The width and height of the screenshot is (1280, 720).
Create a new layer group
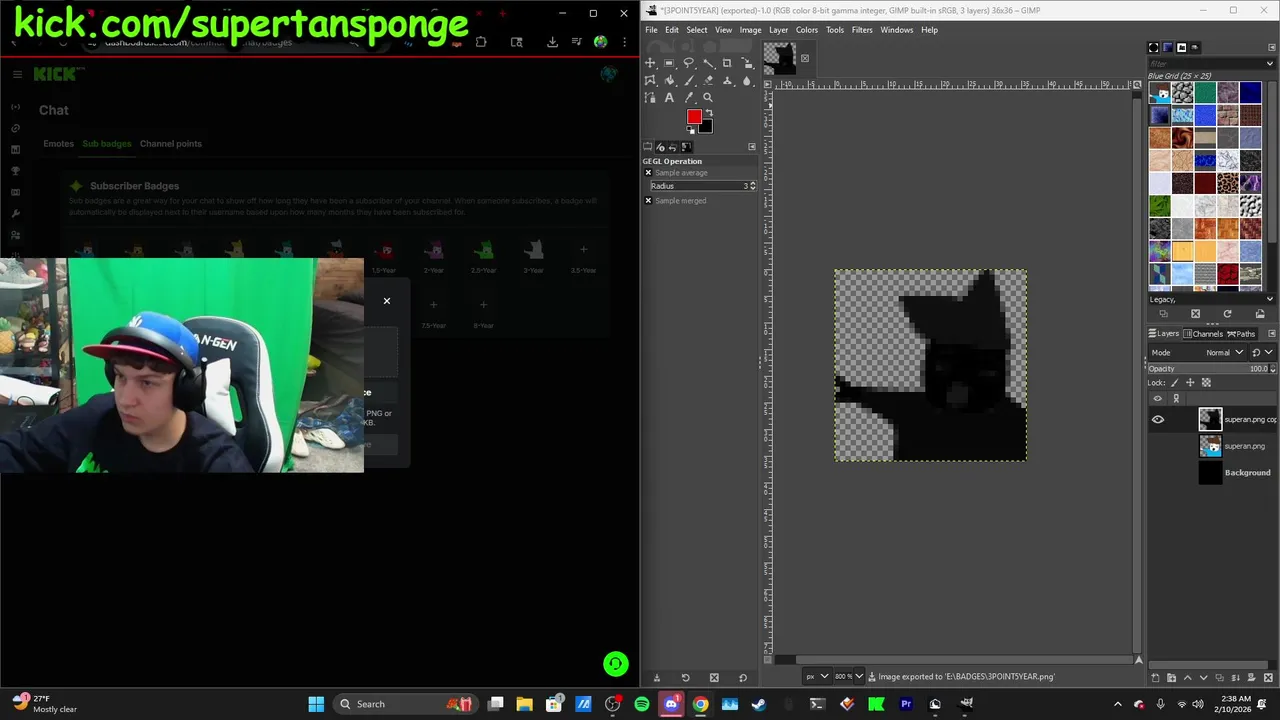coord(1171,677)
